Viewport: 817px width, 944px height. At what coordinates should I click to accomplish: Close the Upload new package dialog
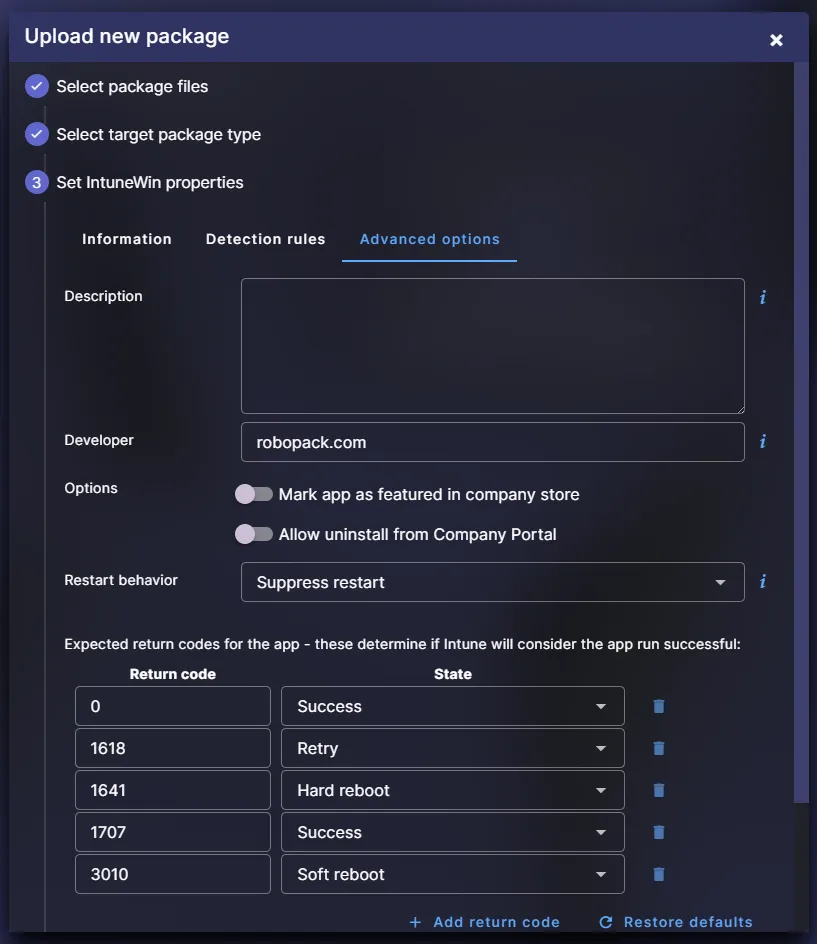(776, 40)
